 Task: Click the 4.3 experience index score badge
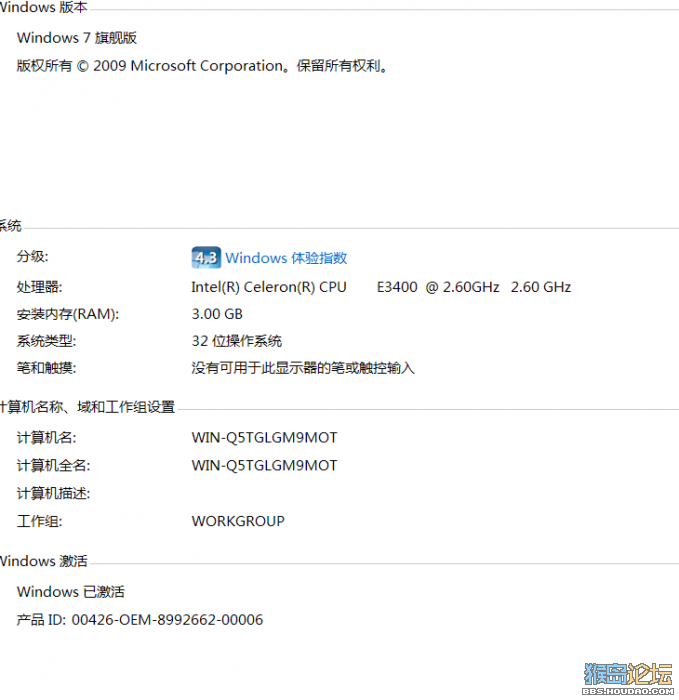pos(206,258)
